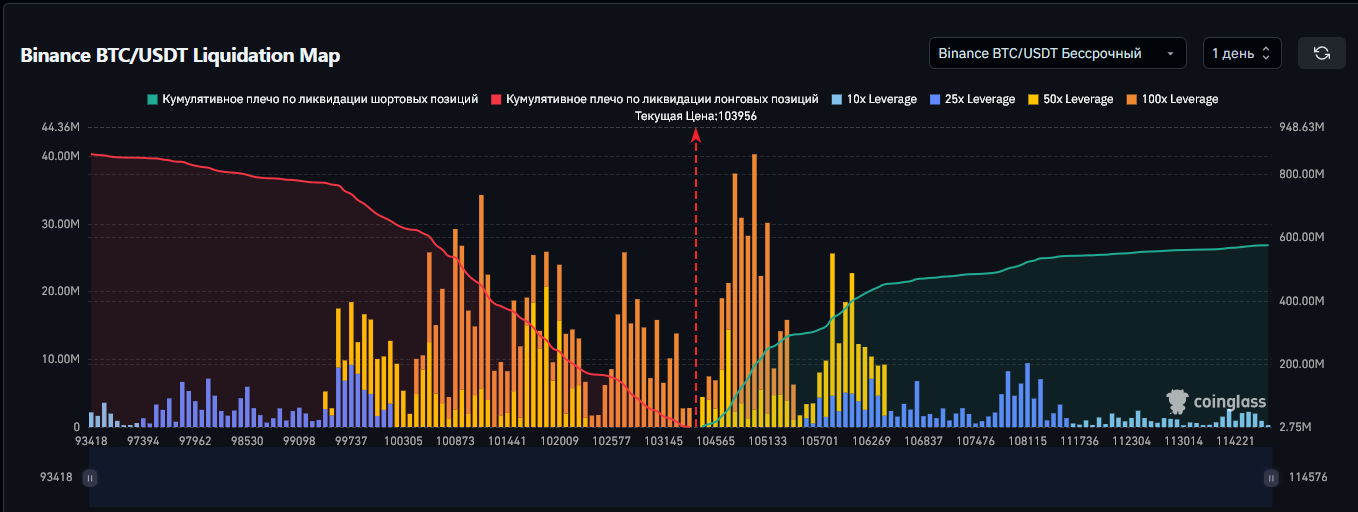Click the 800.00M right axis label

[1301, 174]
